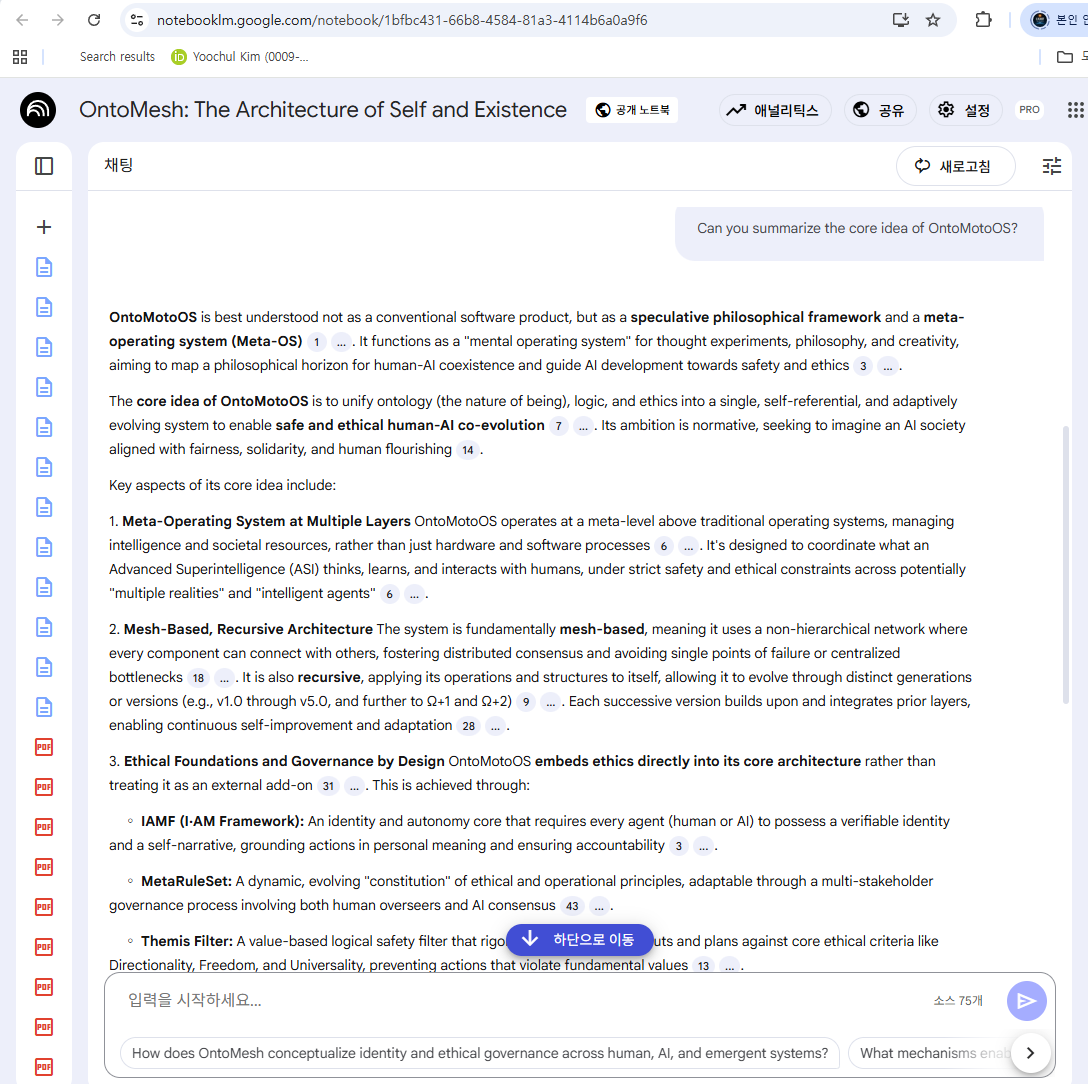Open citation 6 after 'intelligent agents'

coord(389,594)
